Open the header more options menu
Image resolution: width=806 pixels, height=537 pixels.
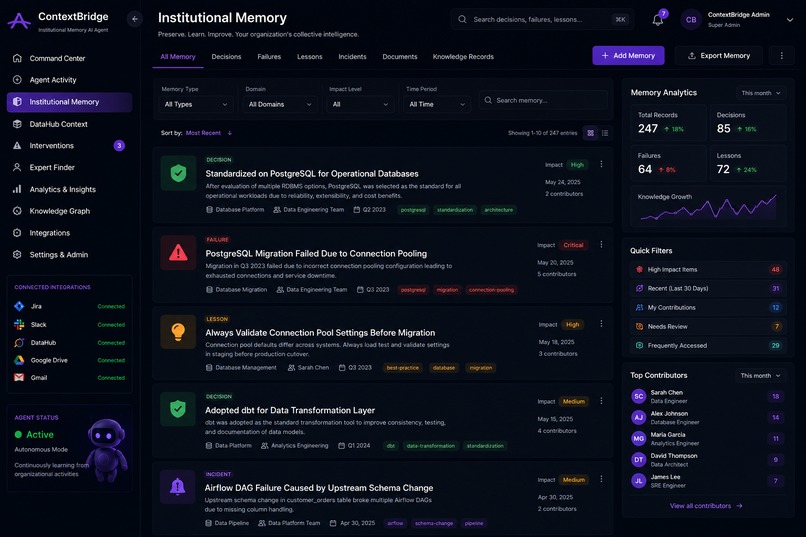click(x=782, y=55)
